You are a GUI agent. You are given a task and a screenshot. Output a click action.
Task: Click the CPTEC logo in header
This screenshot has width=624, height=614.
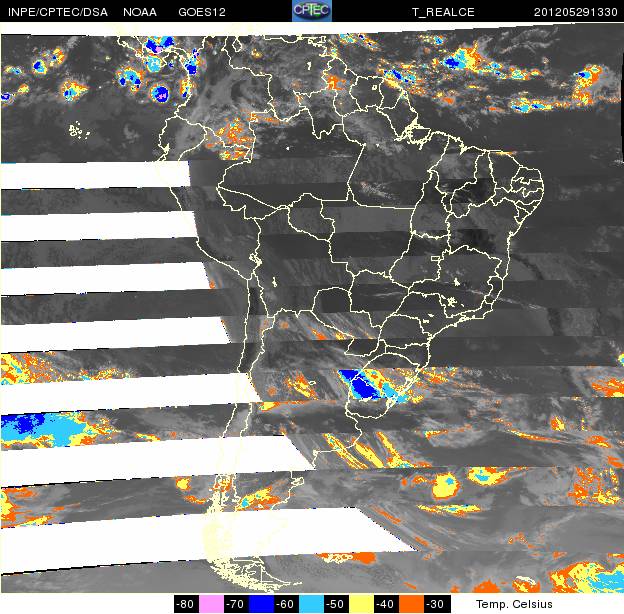(312, 11)
